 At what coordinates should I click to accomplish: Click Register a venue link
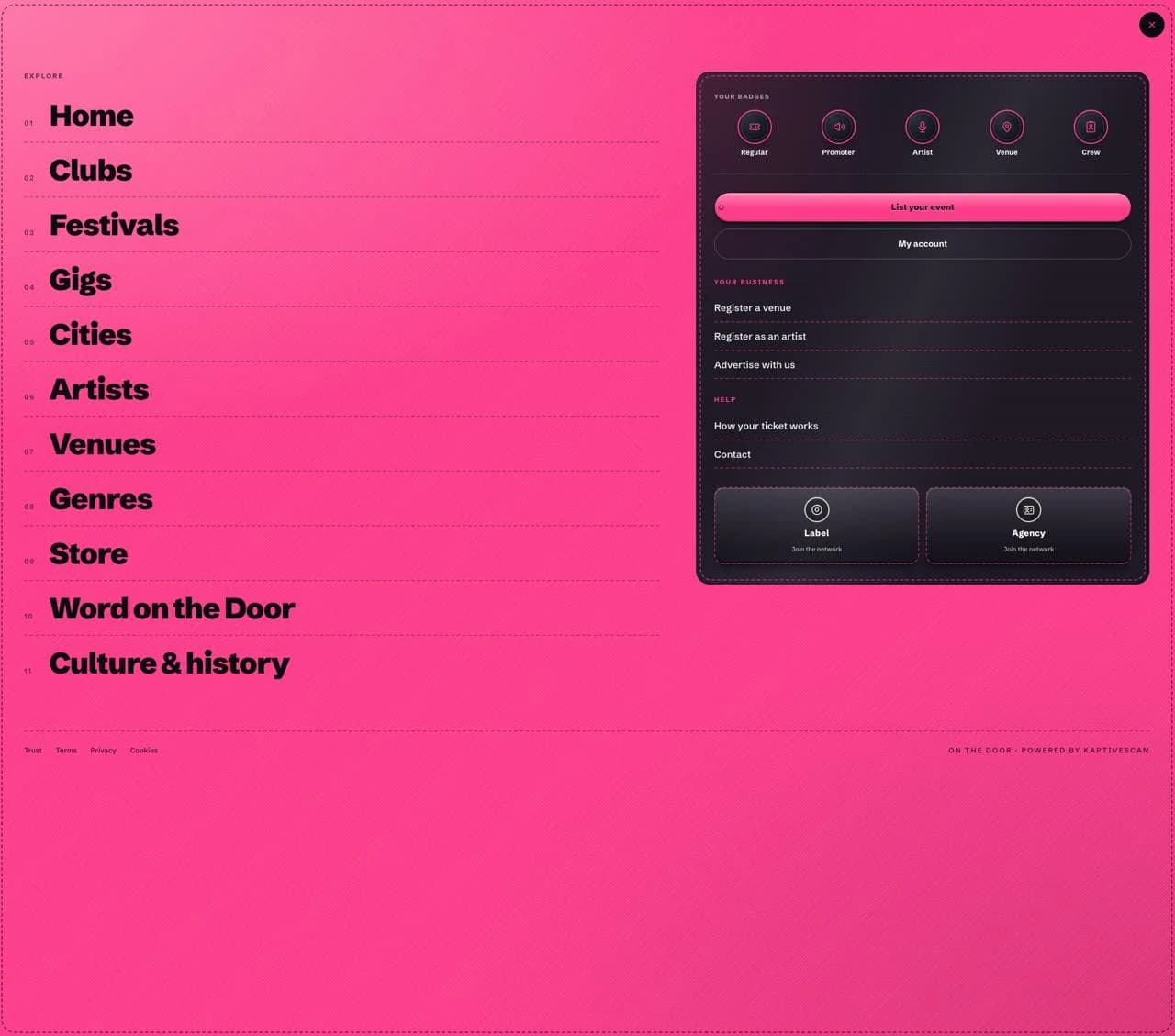(x=753, y=308)
